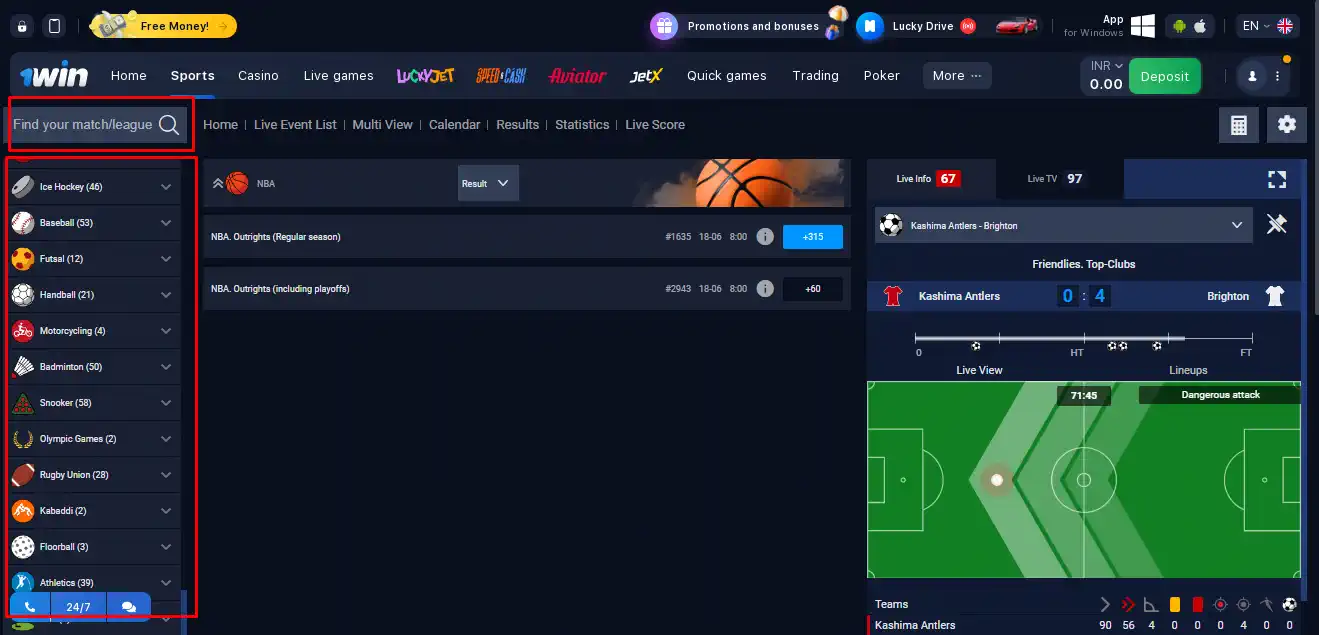Select the Baseball sport icon
The width and height of the screenshot is (1319, 635).
(x=22, y=222)
